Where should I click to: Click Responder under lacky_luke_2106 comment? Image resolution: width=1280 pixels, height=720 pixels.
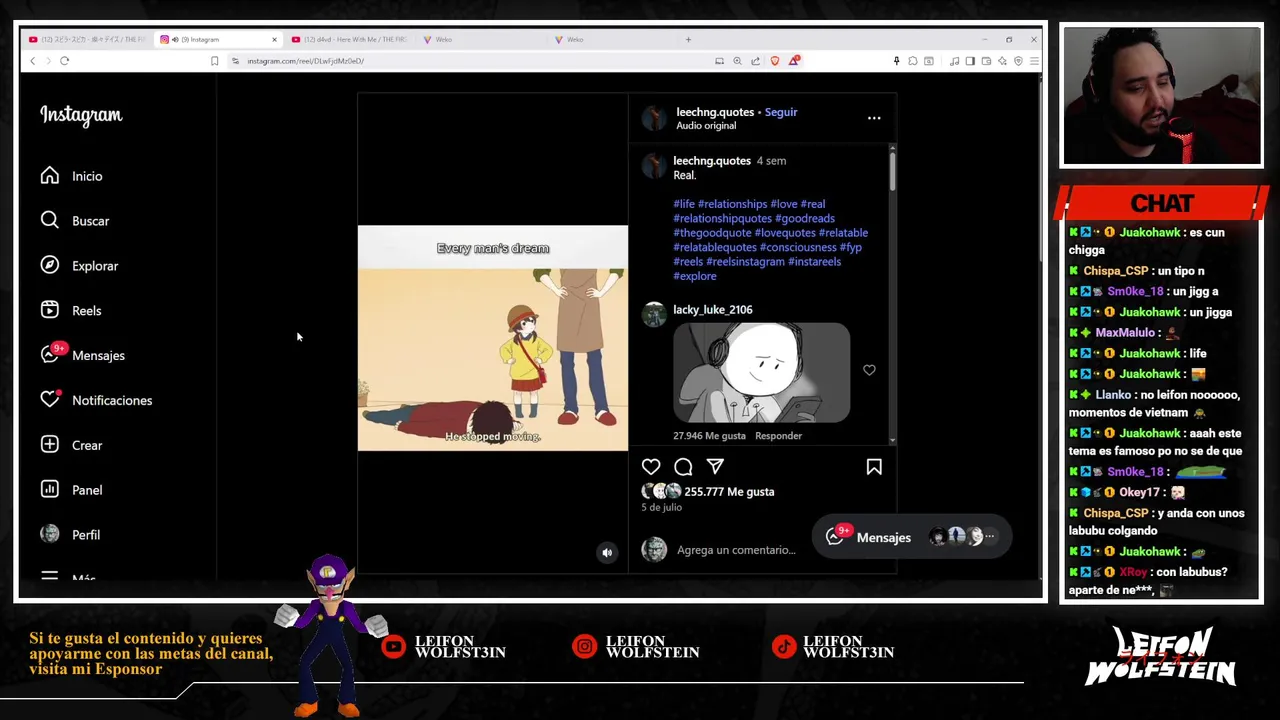coord(778,436)
